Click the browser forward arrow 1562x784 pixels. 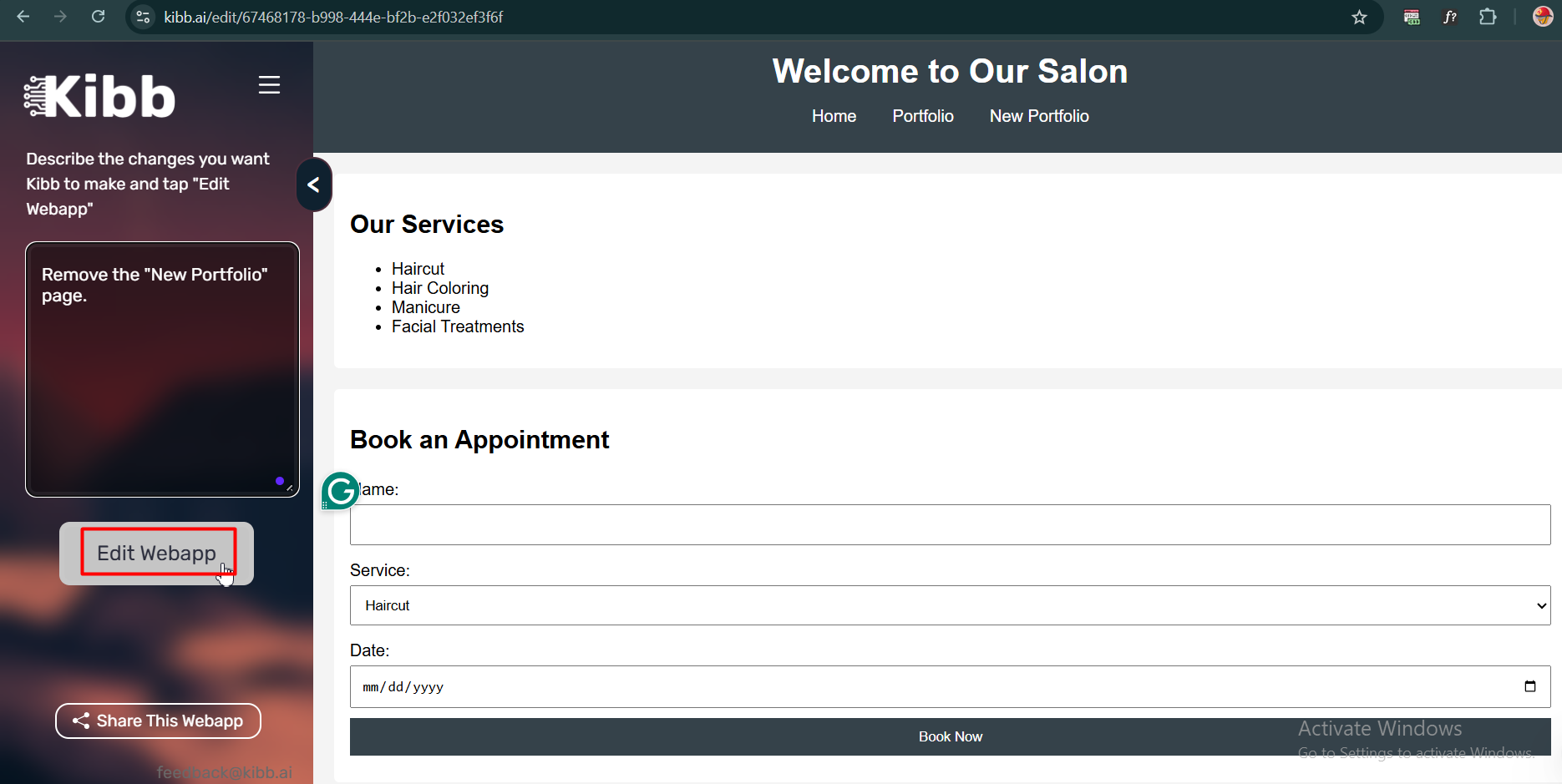coord(60,17)
